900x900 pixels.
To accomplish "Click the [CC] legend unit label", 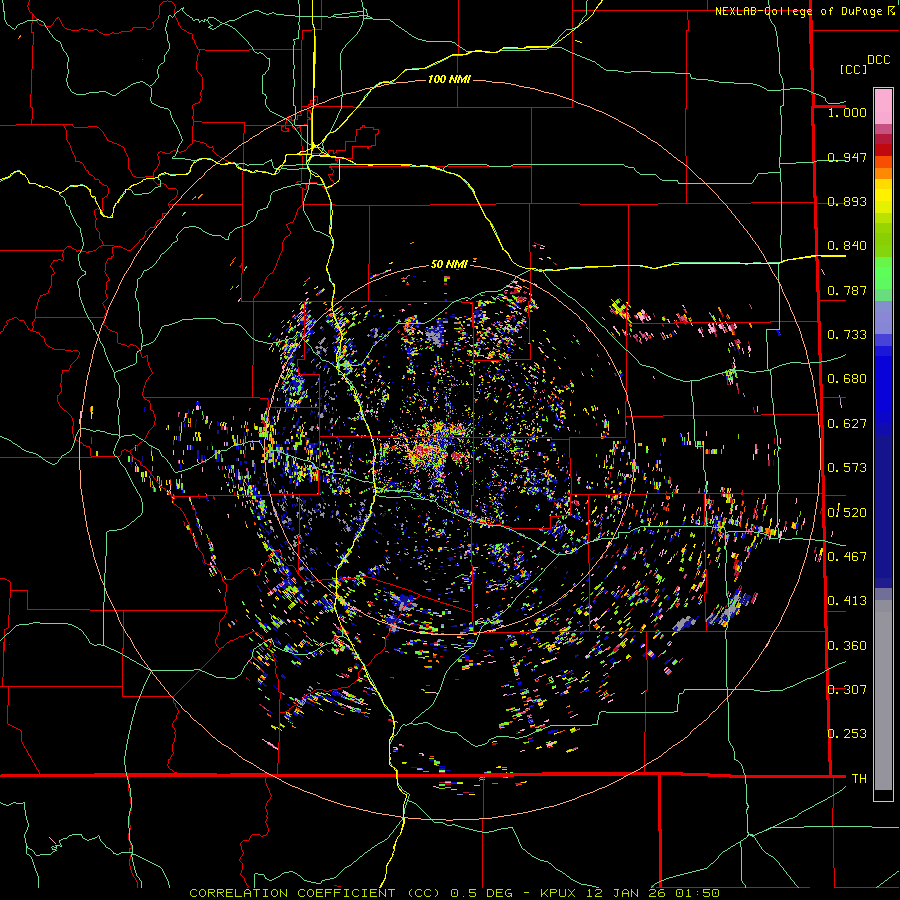I will (853, 69).
